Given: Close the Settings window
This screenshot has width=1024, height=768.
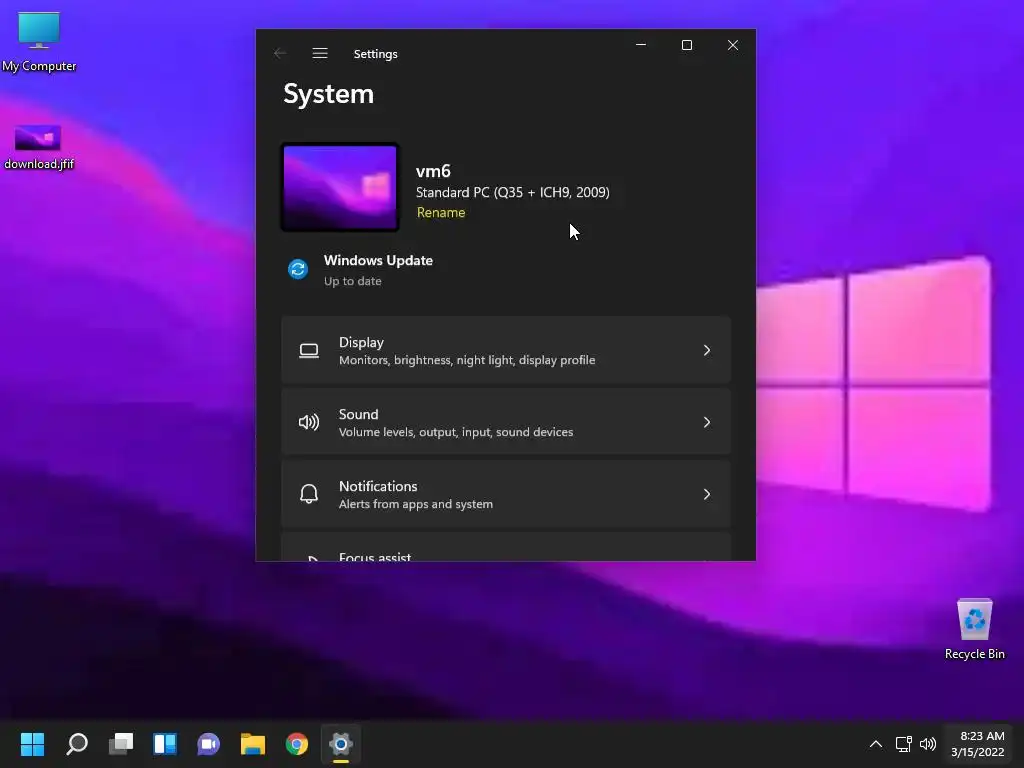Looking at the screenshot, I should [x=733, y=45].
